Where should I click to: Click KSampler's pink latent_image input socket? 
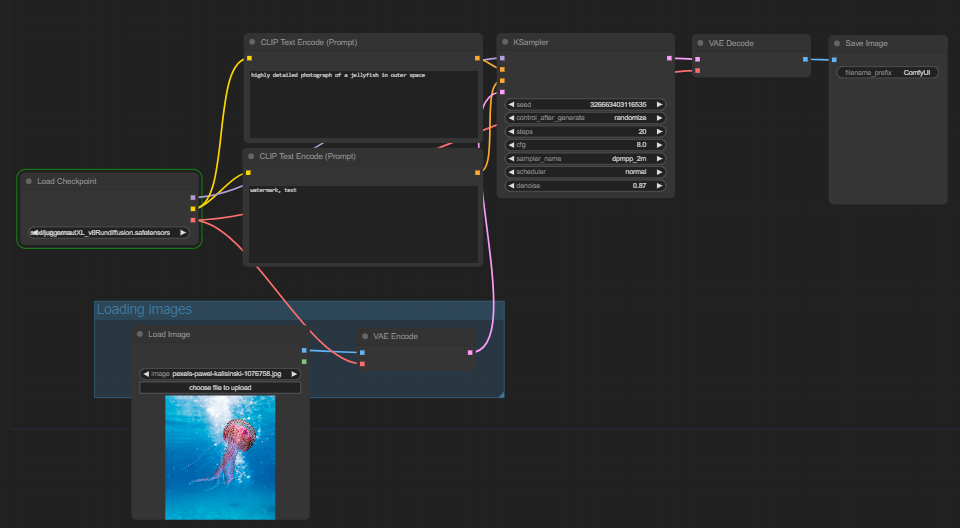(x=502, y=92)
